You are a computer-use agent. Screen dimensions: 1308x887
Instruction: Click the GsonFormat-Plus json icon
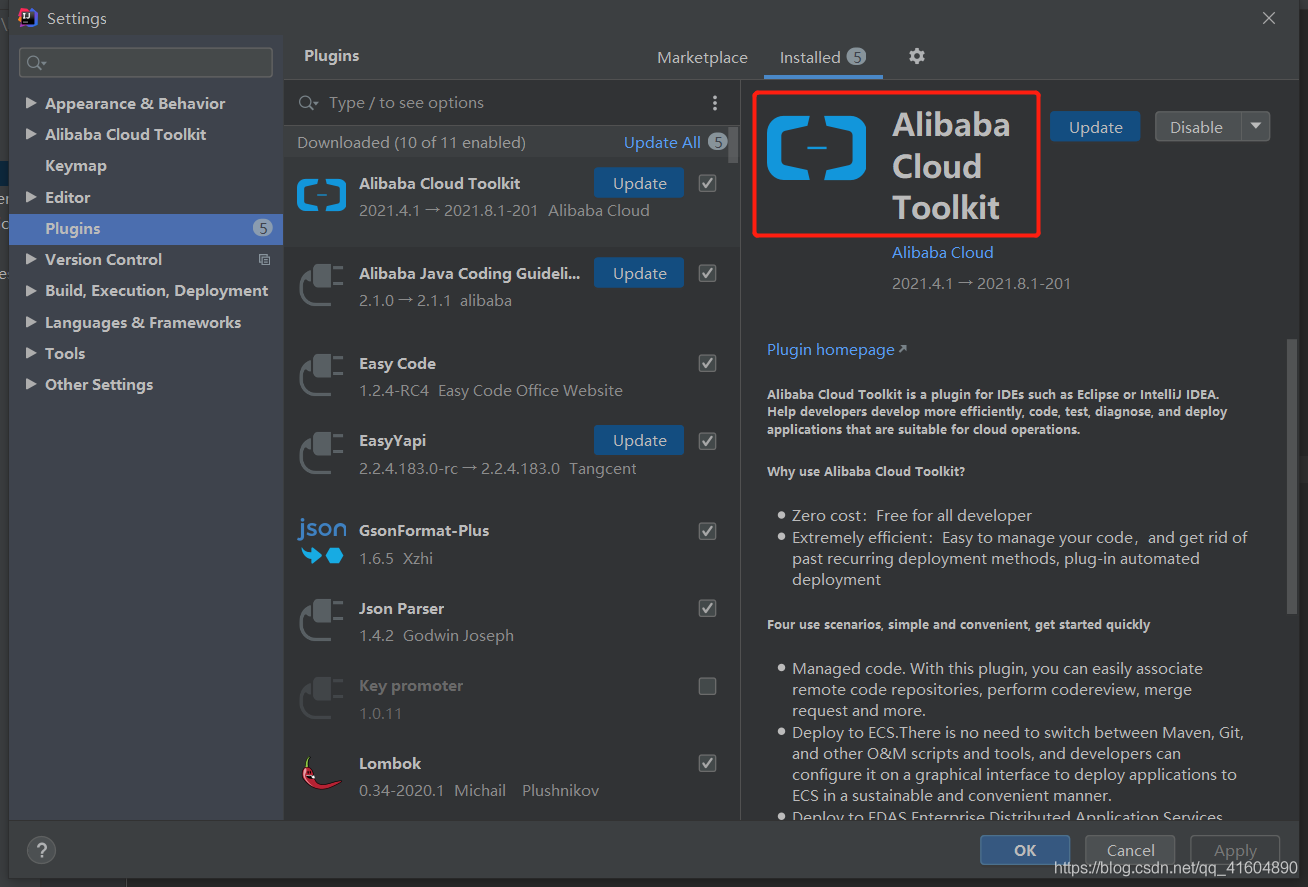pos(321,542)
